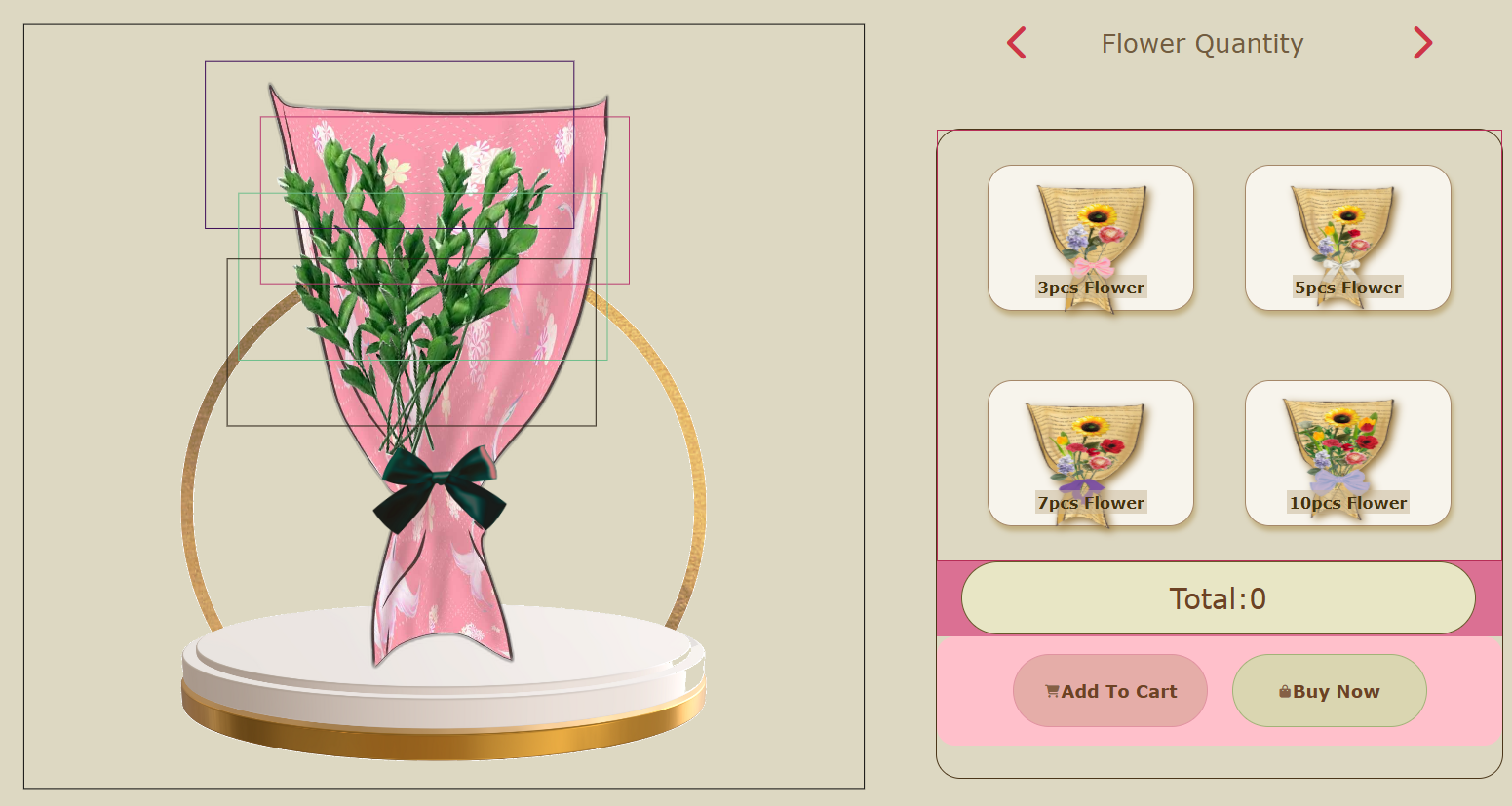Add the bouquet to cart
Screen dimensions: 1512x806
(x=1110, y=691)
